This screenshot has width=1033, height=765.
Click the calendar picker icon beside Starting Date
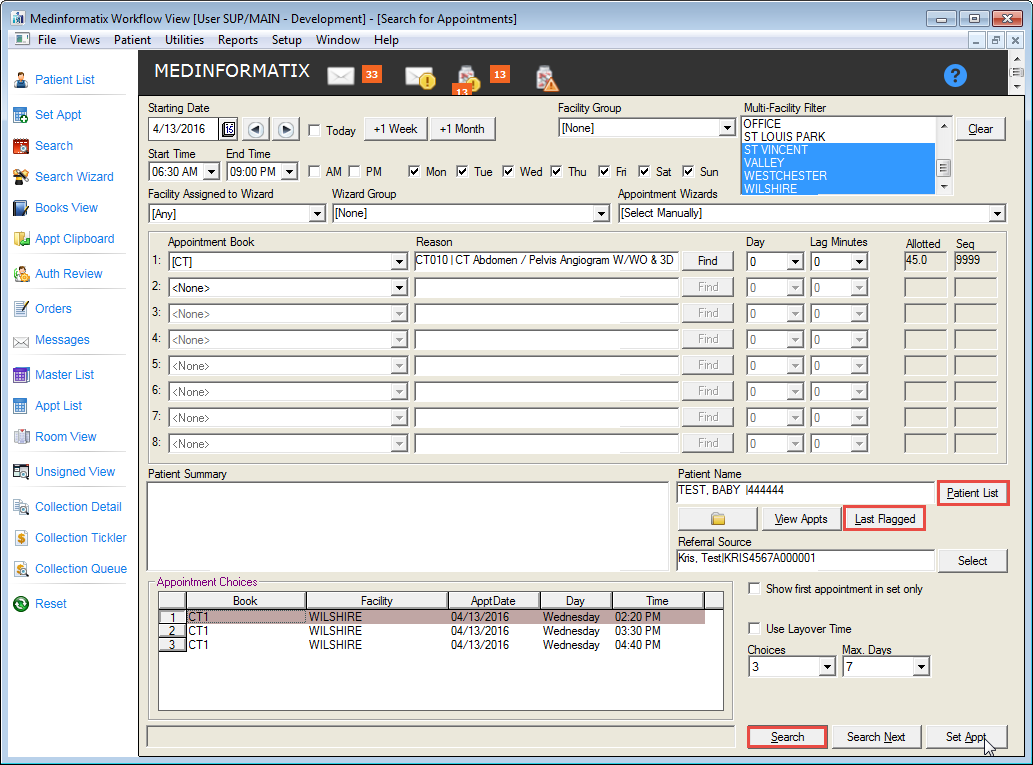(229, 130)
